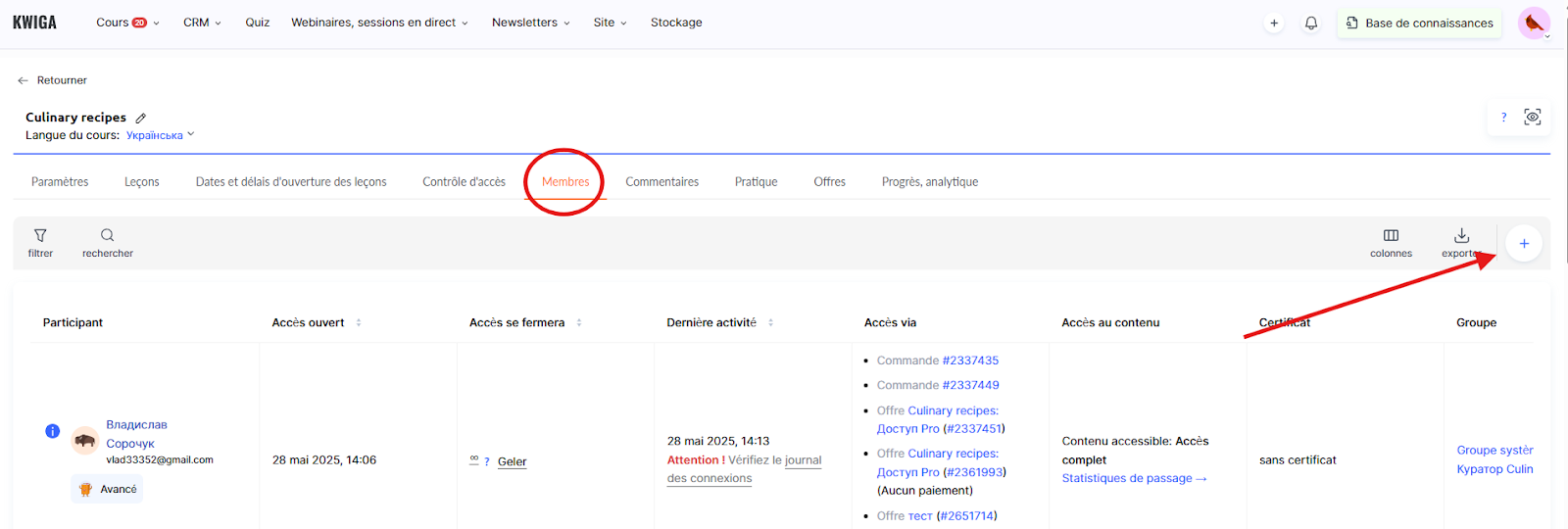The image size is (1568, 529).
Task: Expand the Cours menu dropdown
Action: [127, 23]
